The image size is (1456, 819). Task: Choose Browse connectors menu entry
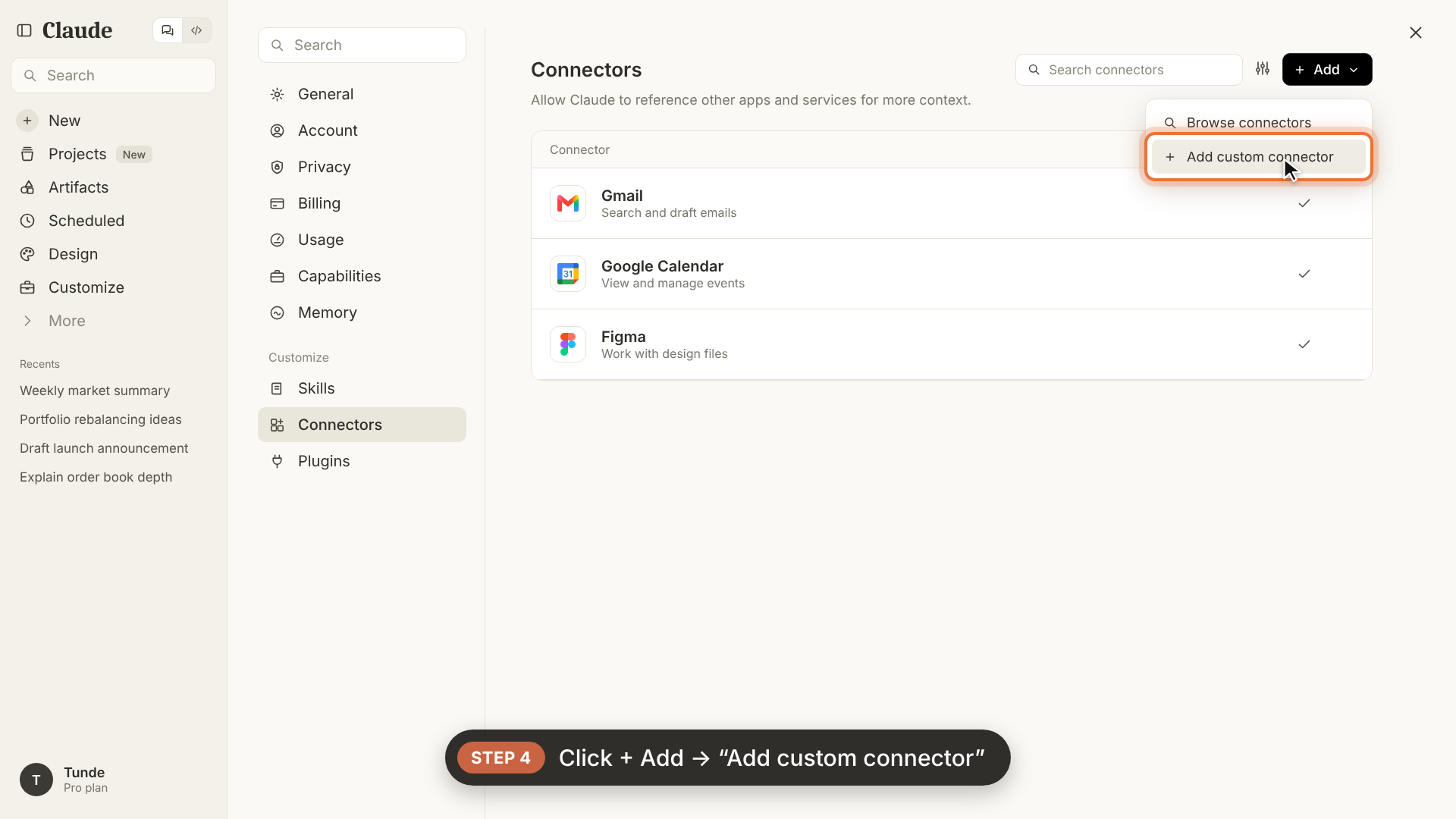click(x=1259, y=122)
